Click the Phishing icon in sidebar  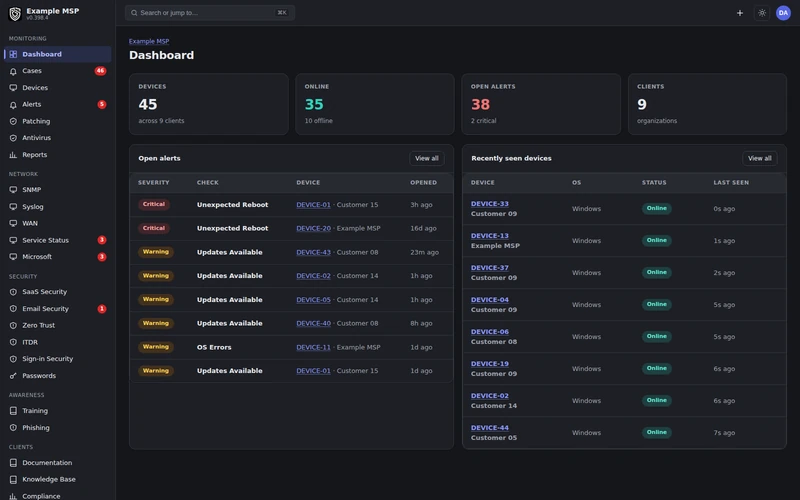13,428
